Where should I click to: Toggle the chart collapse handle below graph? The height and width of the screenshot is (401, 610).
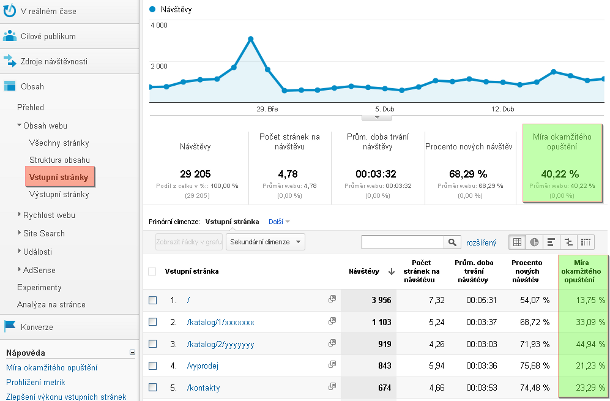377,117
